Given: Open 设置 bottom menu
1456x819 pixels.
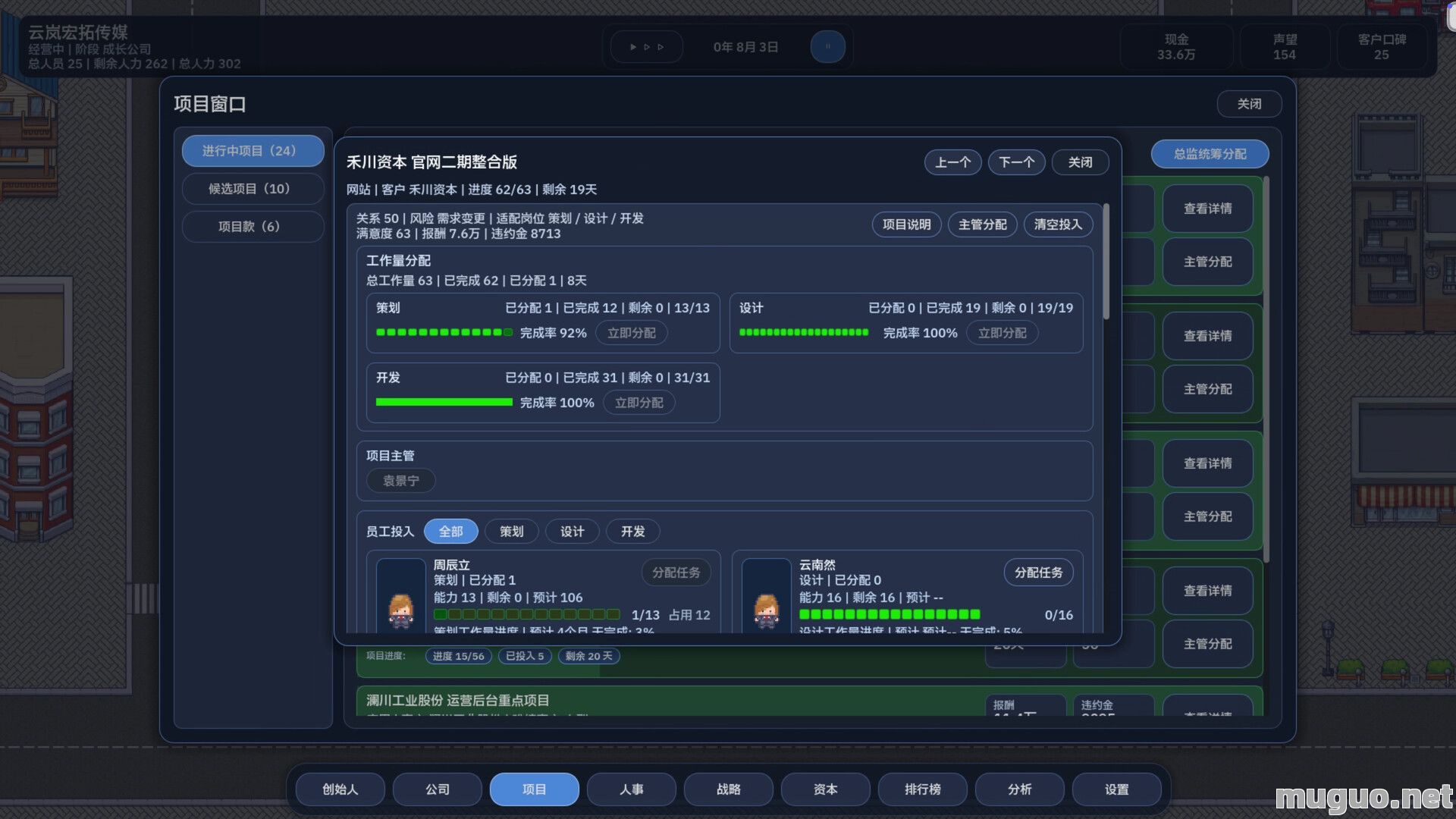Looking at the screenshot, I should 1116,789.
